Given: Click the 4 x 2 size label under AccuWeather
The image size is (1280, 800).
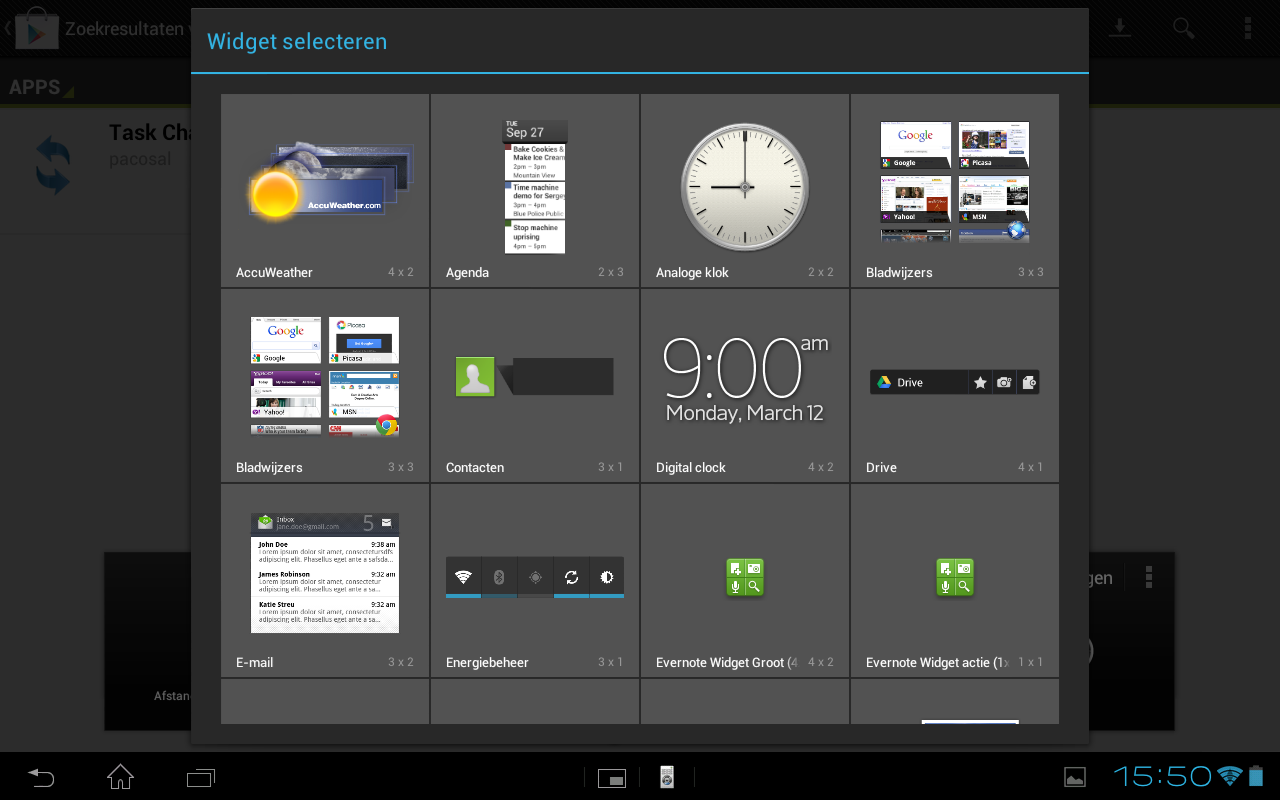Looking at the screenshot, I should (401, 272).
